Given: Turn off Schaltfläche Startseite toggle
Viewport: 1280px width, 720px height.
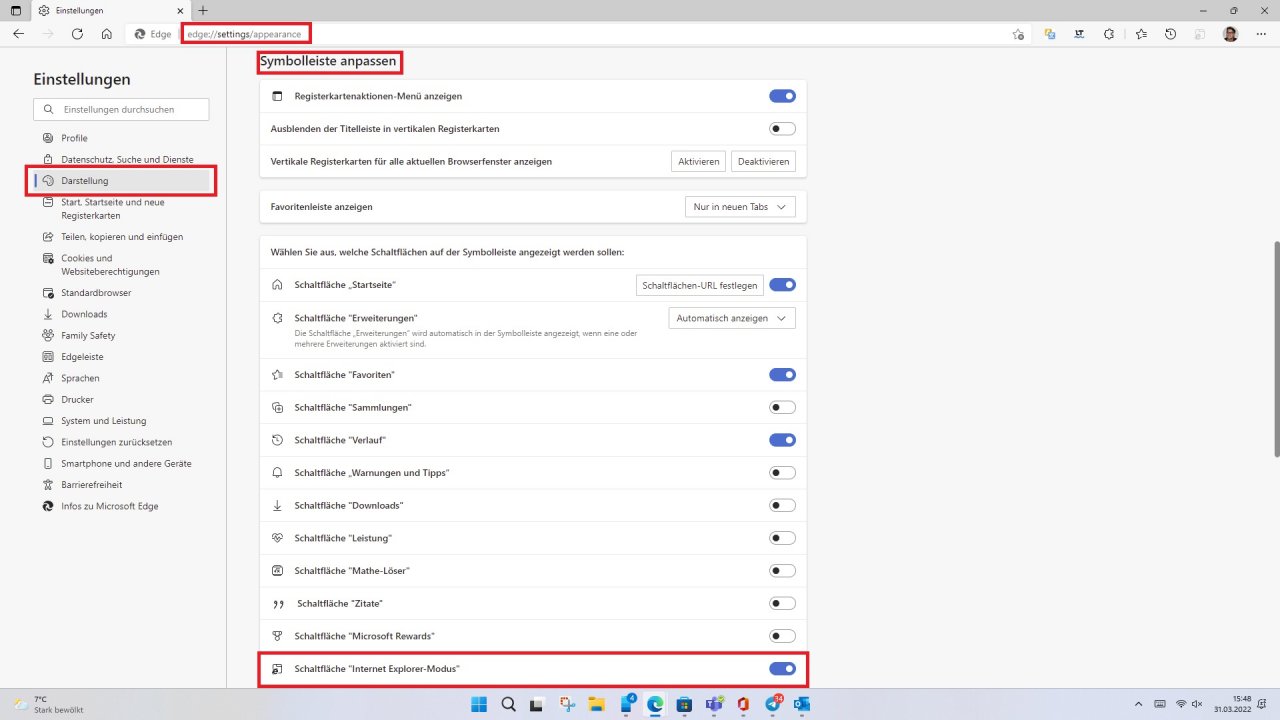Looking at the screenshot, I should pyautogui.click(x=782, y=285).
